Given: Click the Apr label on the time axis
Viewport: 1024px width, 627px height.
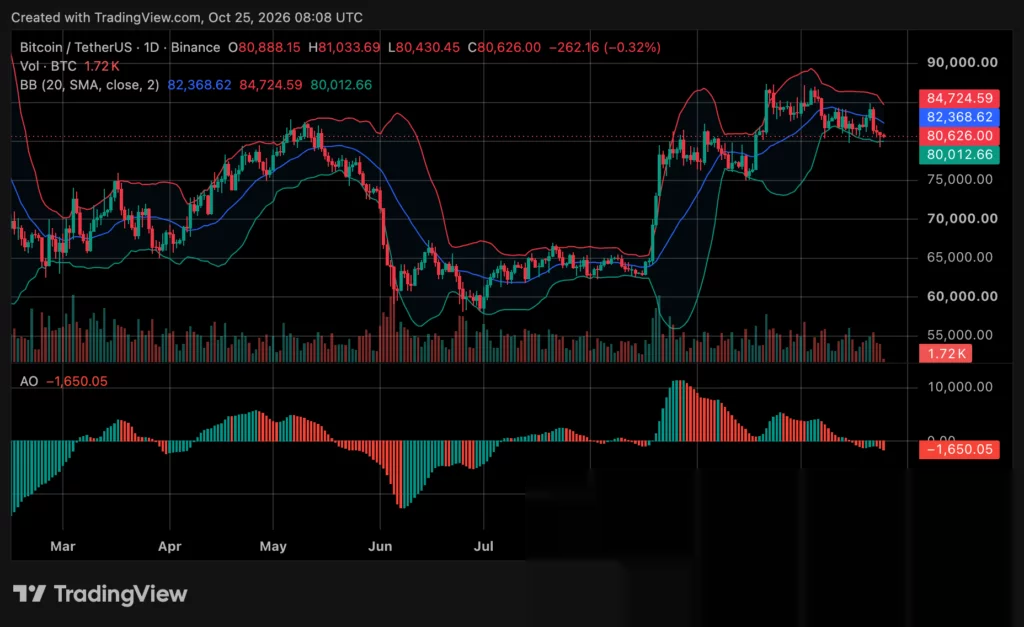Looking at the screenshot, I should 170,547.
